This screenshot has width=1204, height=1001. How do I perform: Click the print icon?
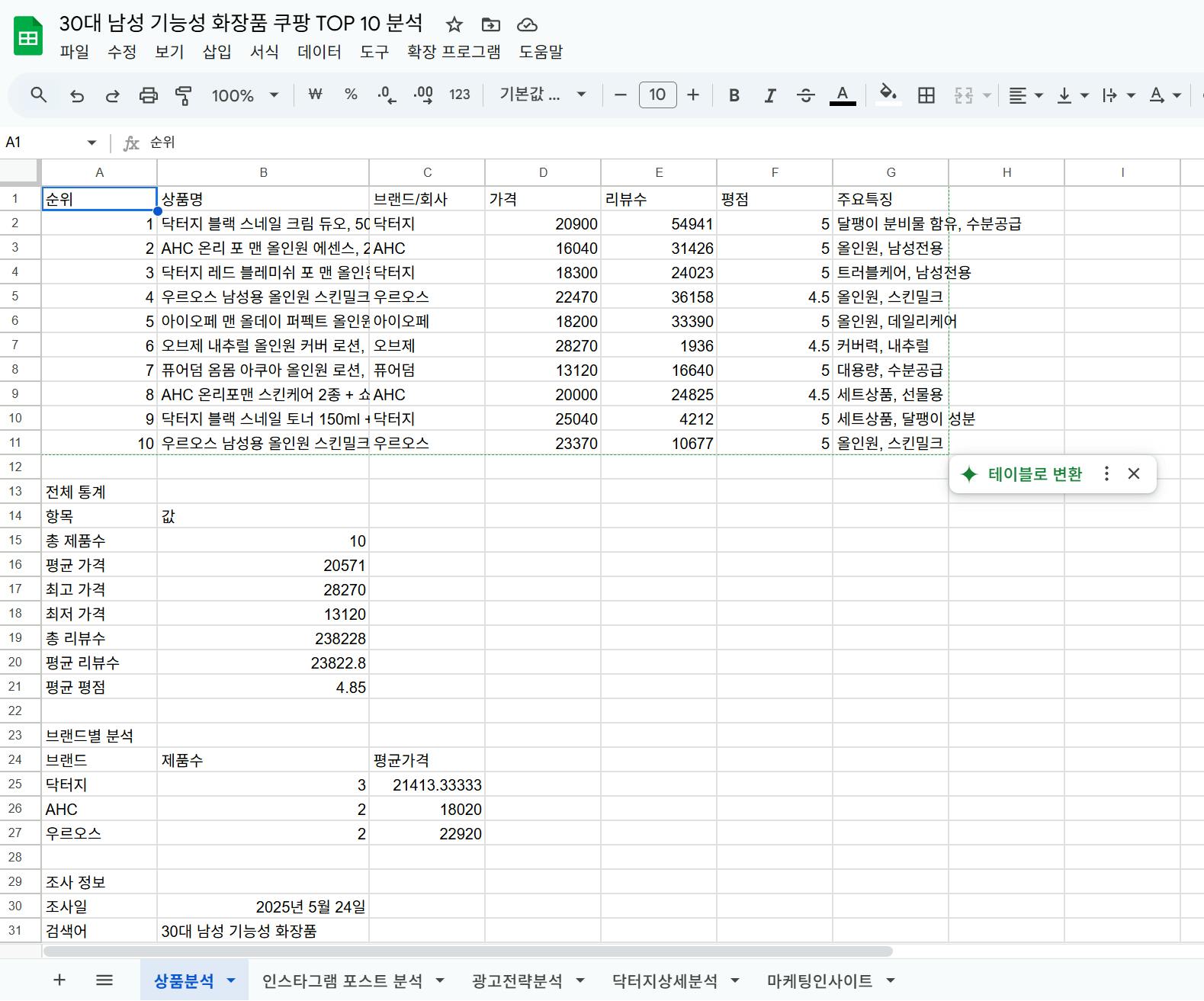click(148, 95)
